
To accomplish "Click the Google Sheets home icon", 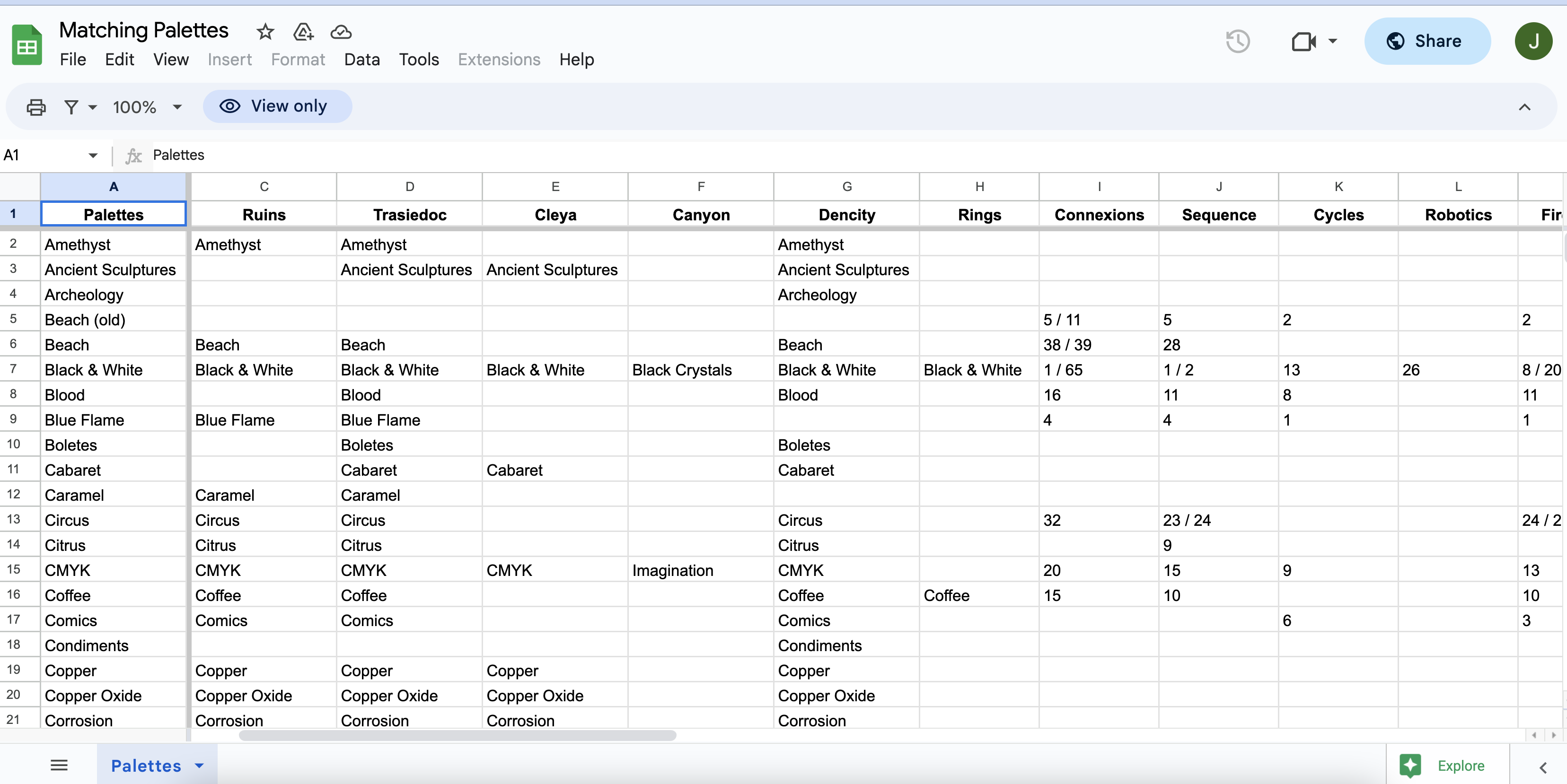I will click(x=27, y=45).
